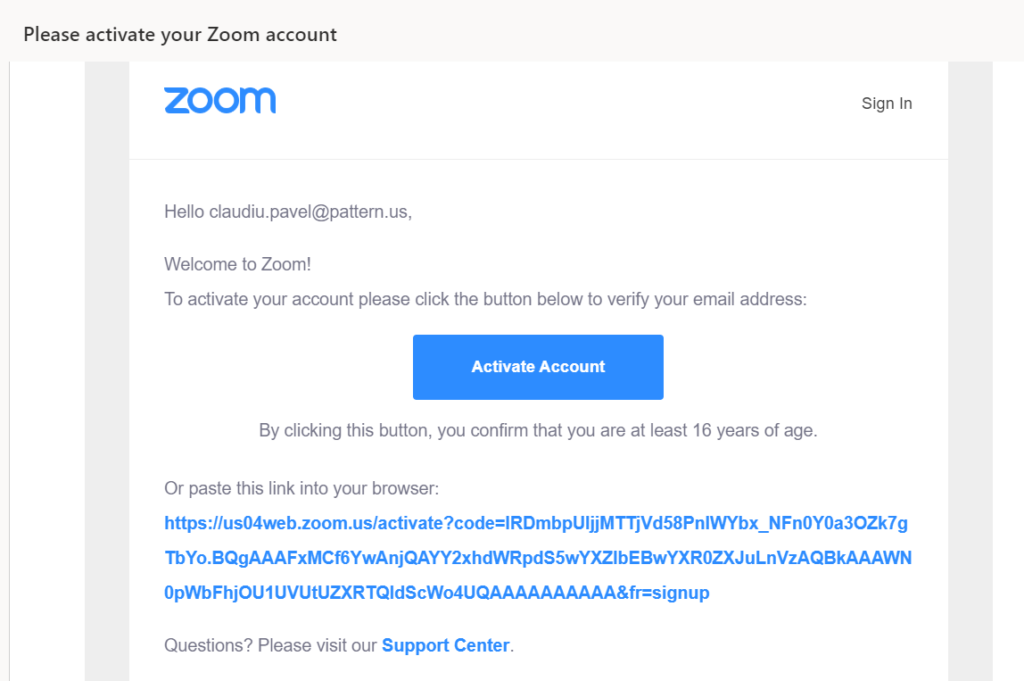Click the word 'Zoom' in subject line

[x=234, y=34]
